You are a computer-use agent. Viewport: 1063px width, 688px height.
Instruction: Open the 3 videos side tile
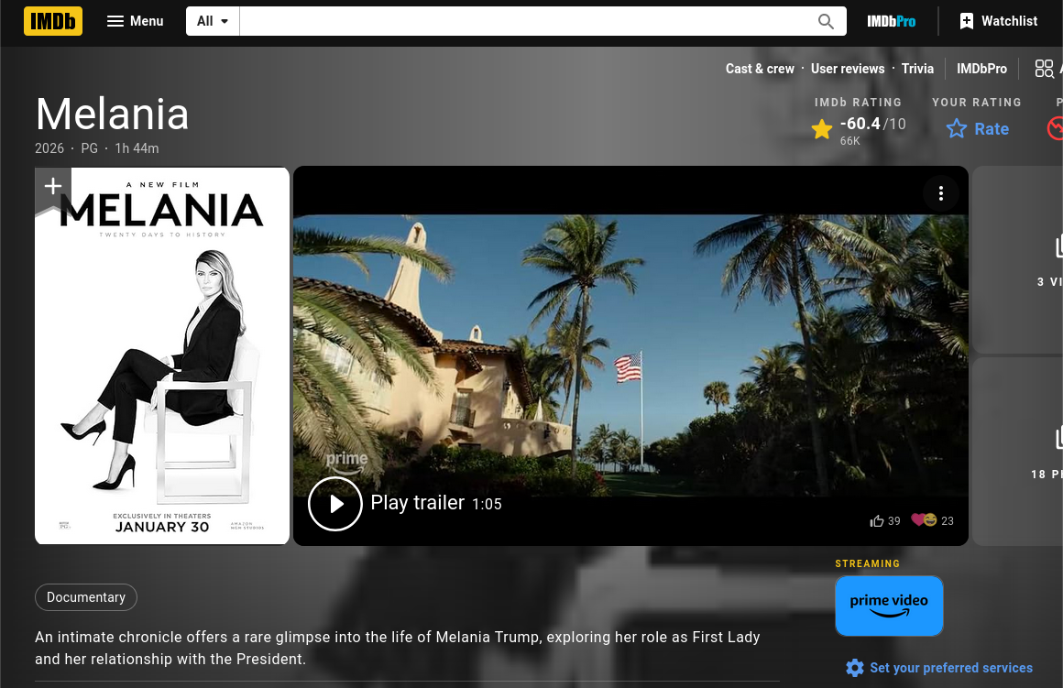1018,260
